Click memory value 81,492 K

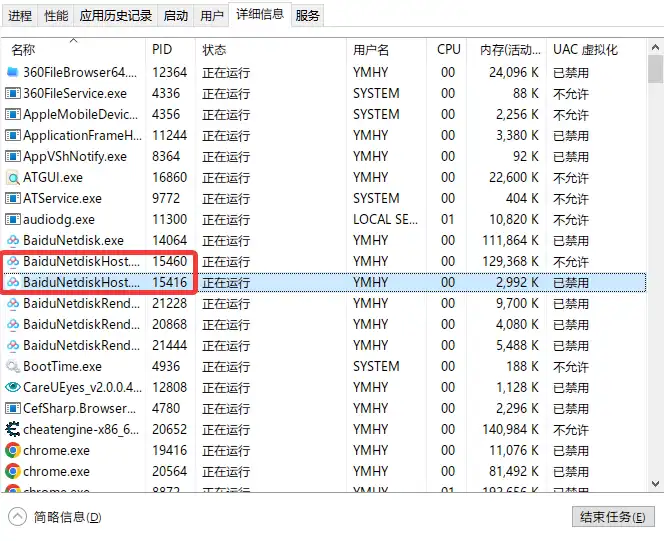click(514, 471)
